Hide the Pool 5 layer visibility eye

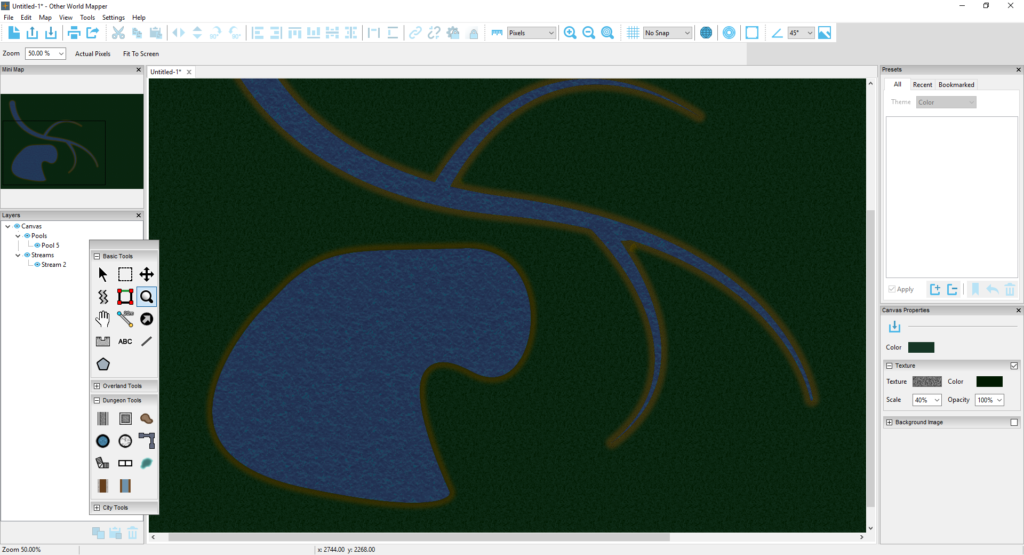pyautogui.click(x=37, y=245)
